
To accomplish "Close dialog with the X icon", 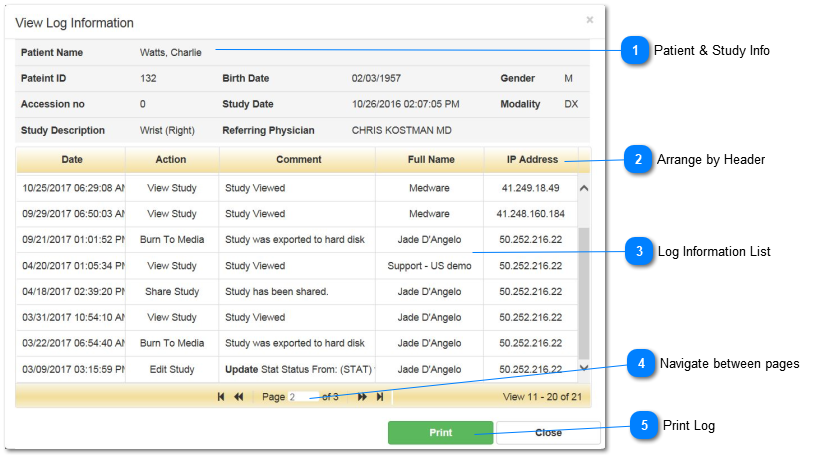I will tap(590, 20).
